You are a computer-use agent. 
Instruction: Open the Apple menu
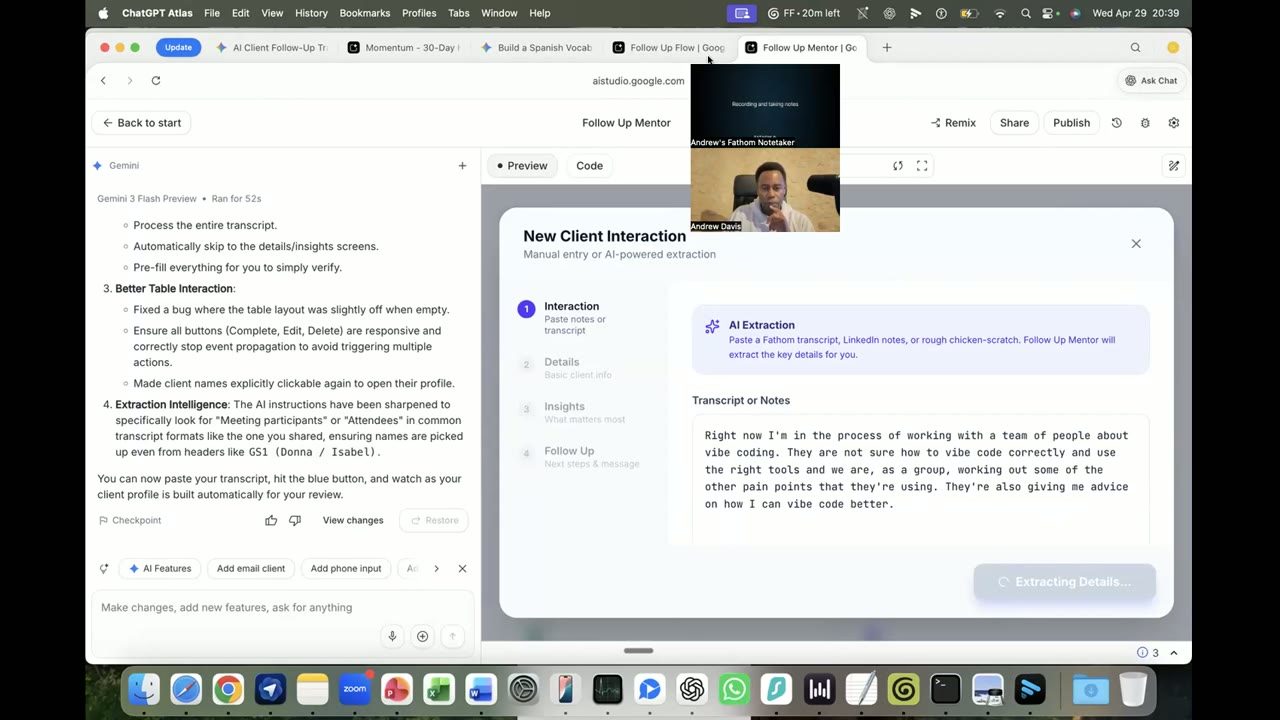103,13
